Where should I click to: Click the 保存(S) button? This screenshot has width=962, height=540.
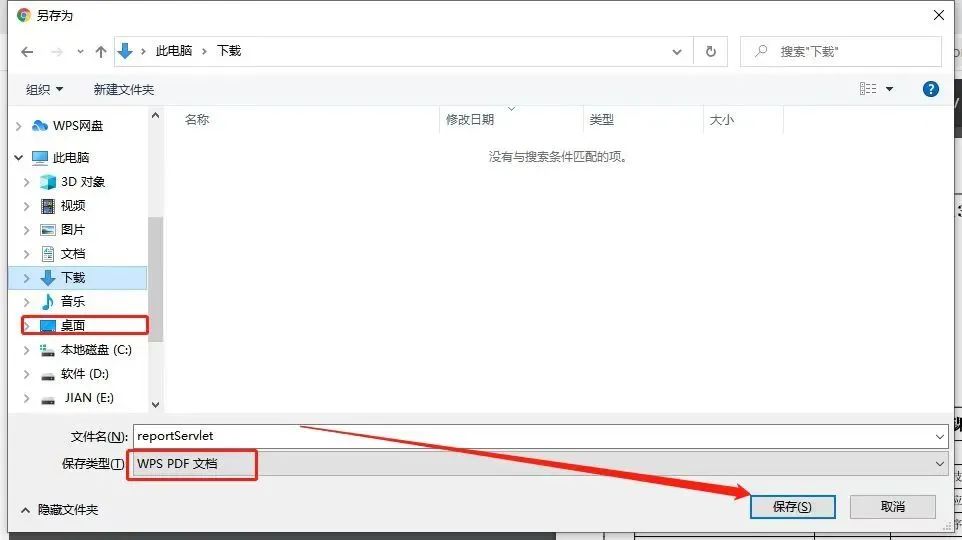pos(792,507)
